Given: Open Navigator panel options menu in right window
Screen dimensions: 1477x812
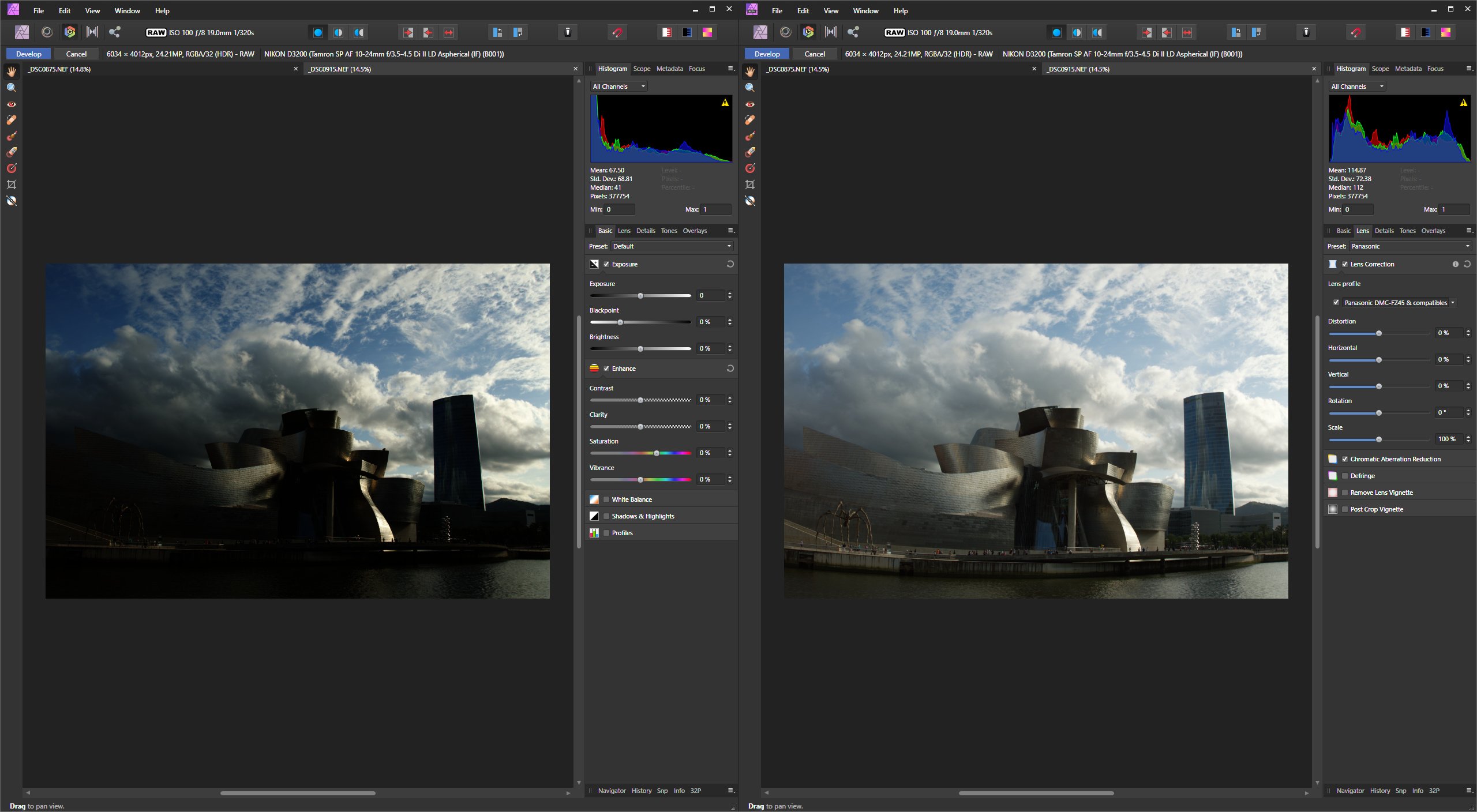Looking at the screenshot, I should tap(1469, 791).
